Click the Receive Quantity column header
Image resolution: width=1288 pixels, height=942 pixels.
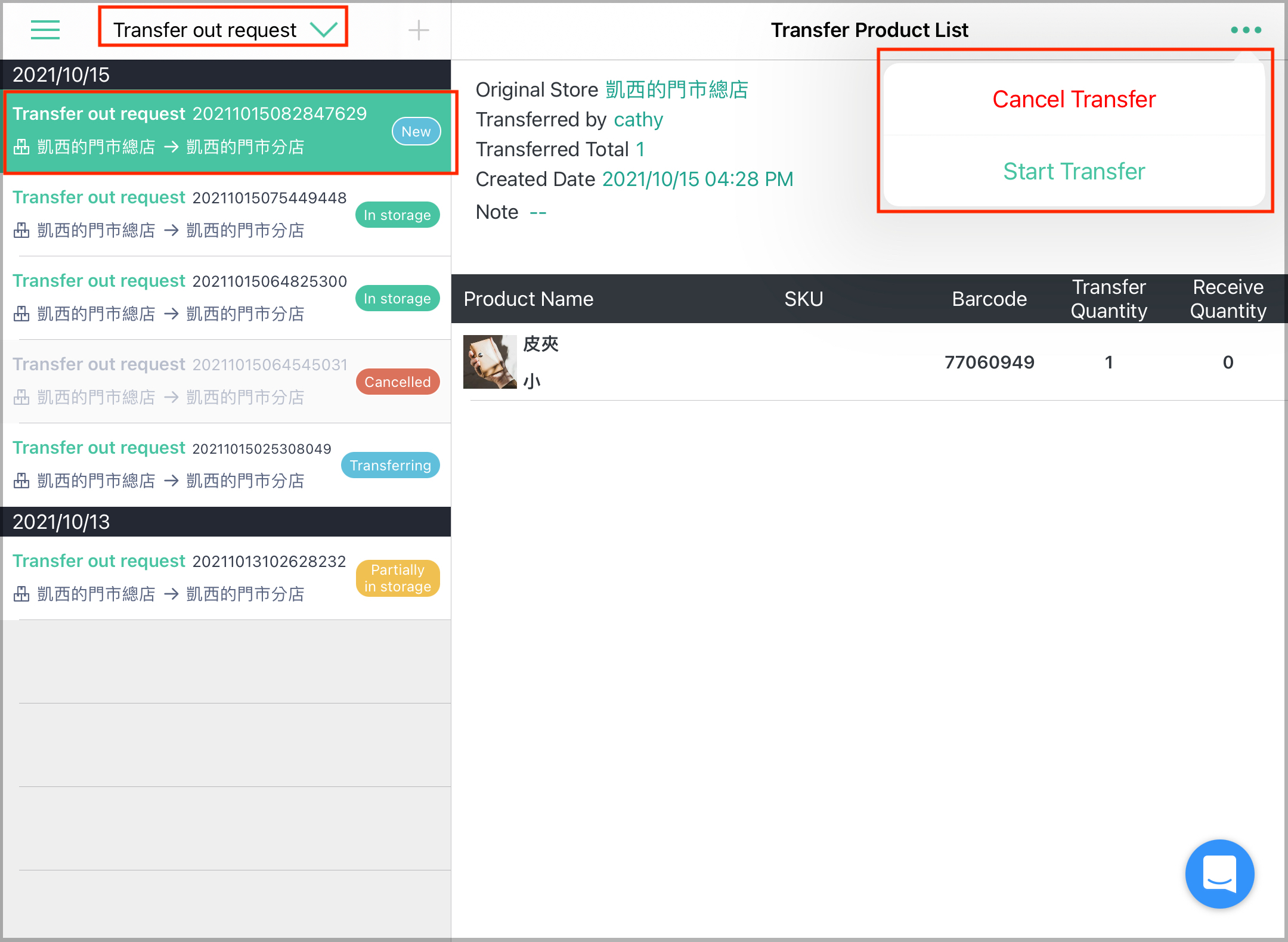[x=1228, y=299]
